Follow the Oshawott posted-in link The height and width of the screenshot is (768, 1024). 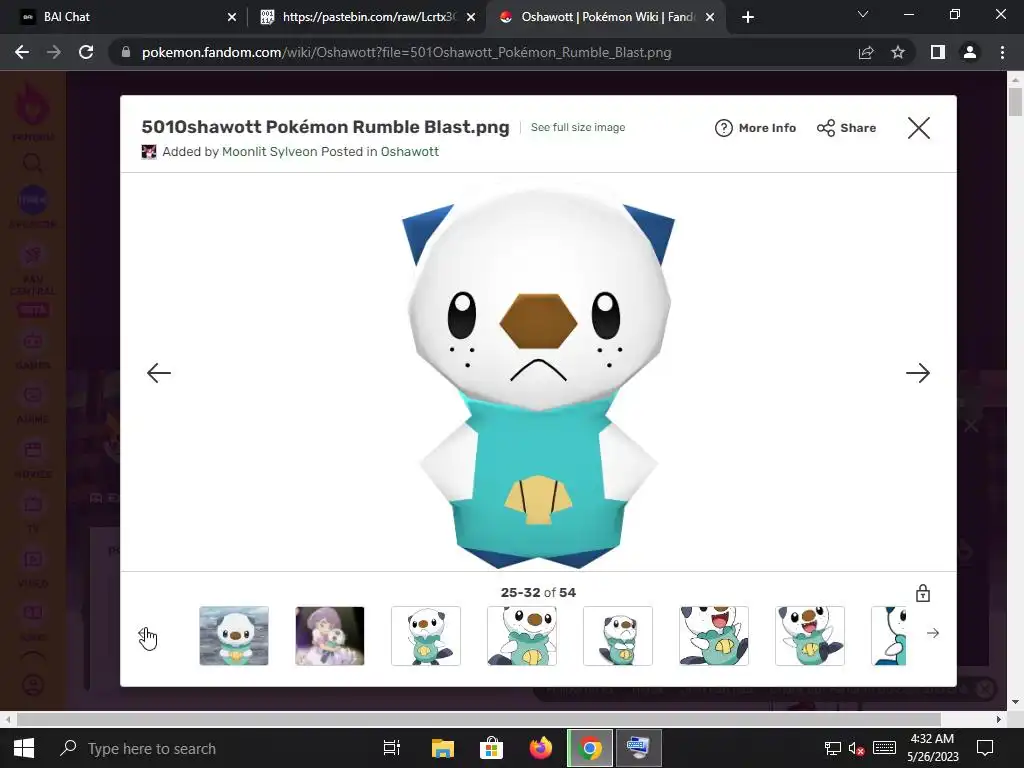pyautogui.click(x=409, y=152)
